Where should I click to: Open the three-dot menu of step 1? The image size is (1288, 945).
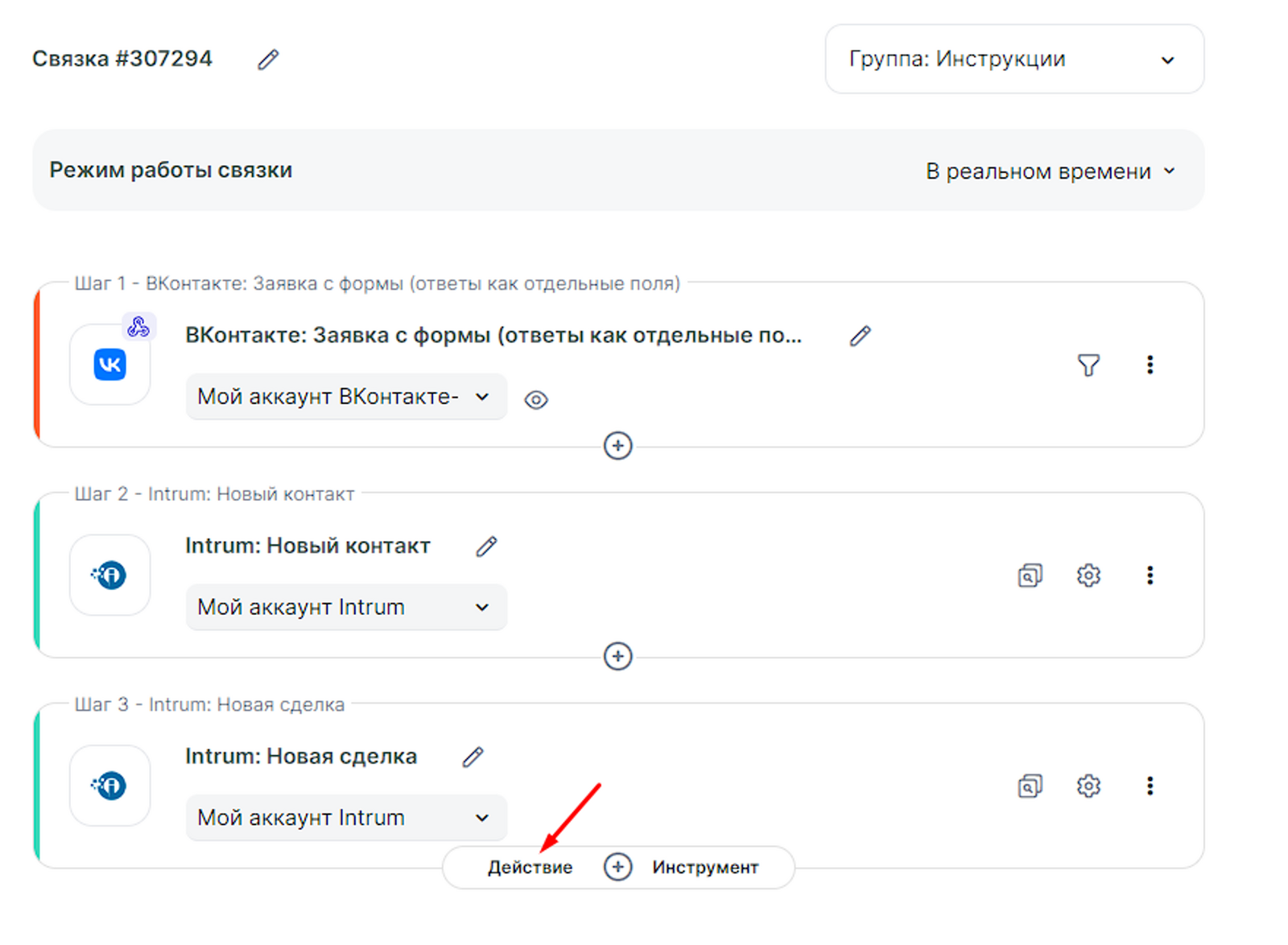click(1150, 365)
